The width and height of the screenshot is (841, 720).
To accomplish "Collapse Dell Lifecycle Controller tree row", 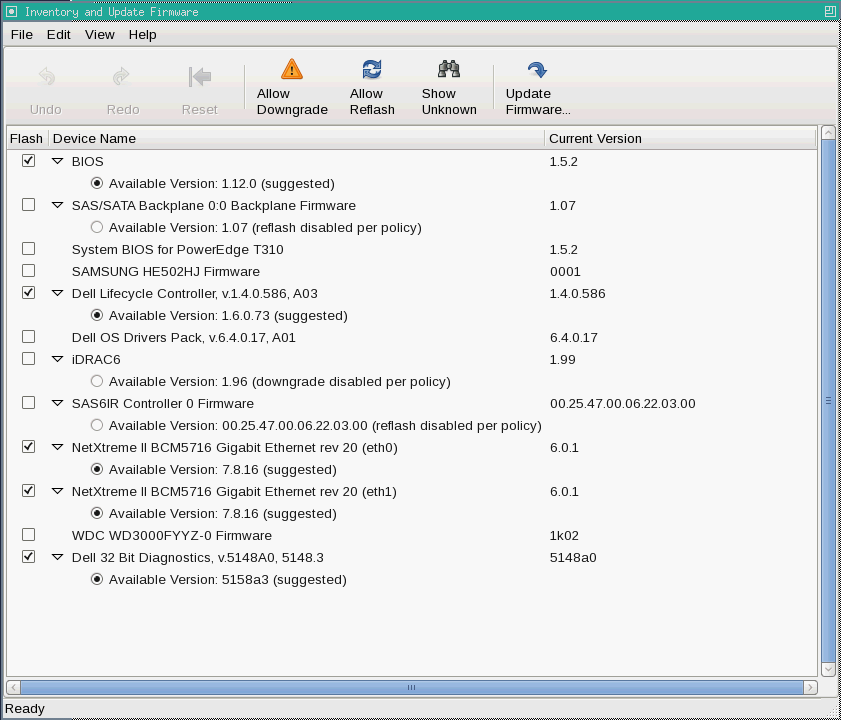I will [x=57, y=293].
